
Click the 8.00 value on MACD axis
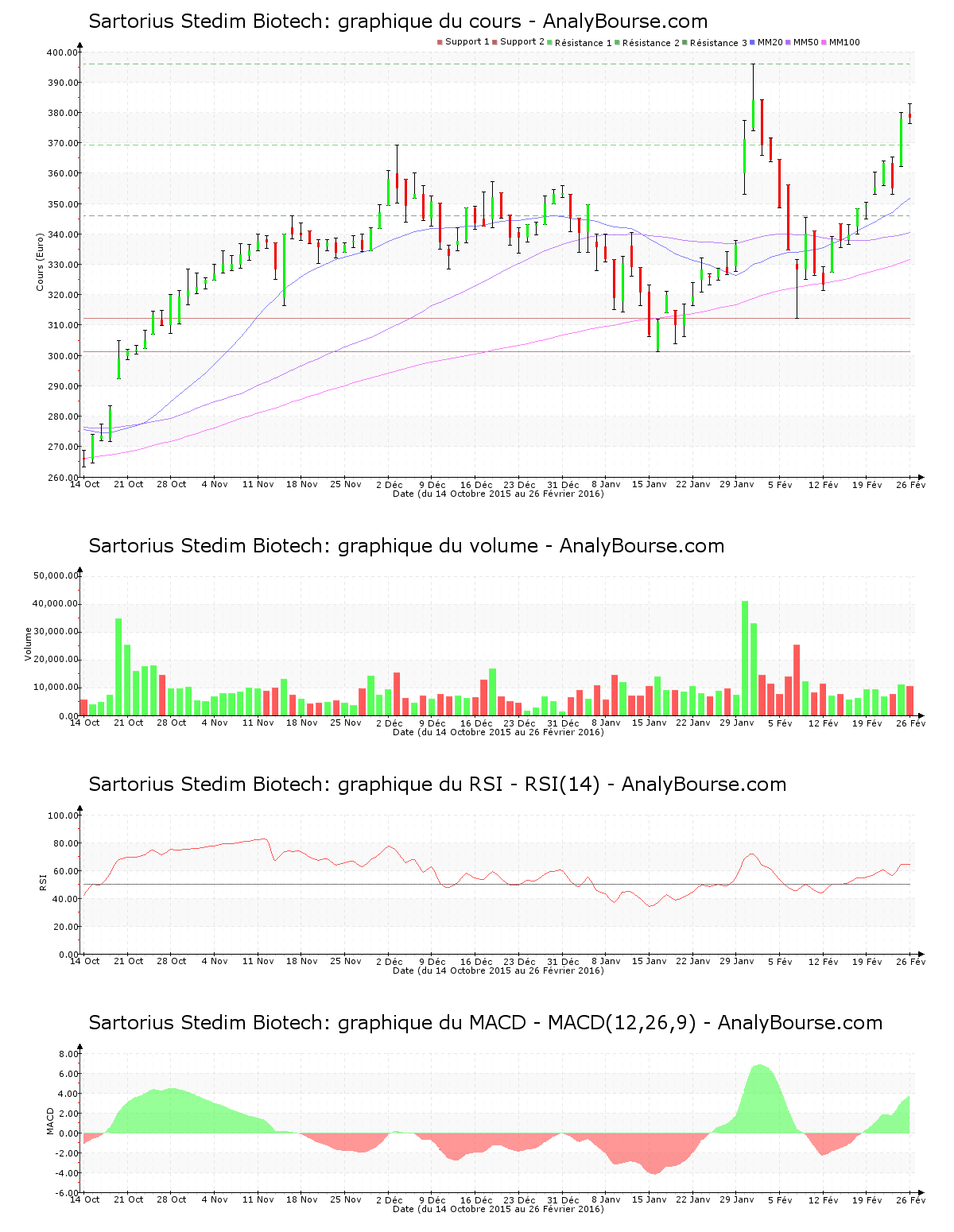68,1054
